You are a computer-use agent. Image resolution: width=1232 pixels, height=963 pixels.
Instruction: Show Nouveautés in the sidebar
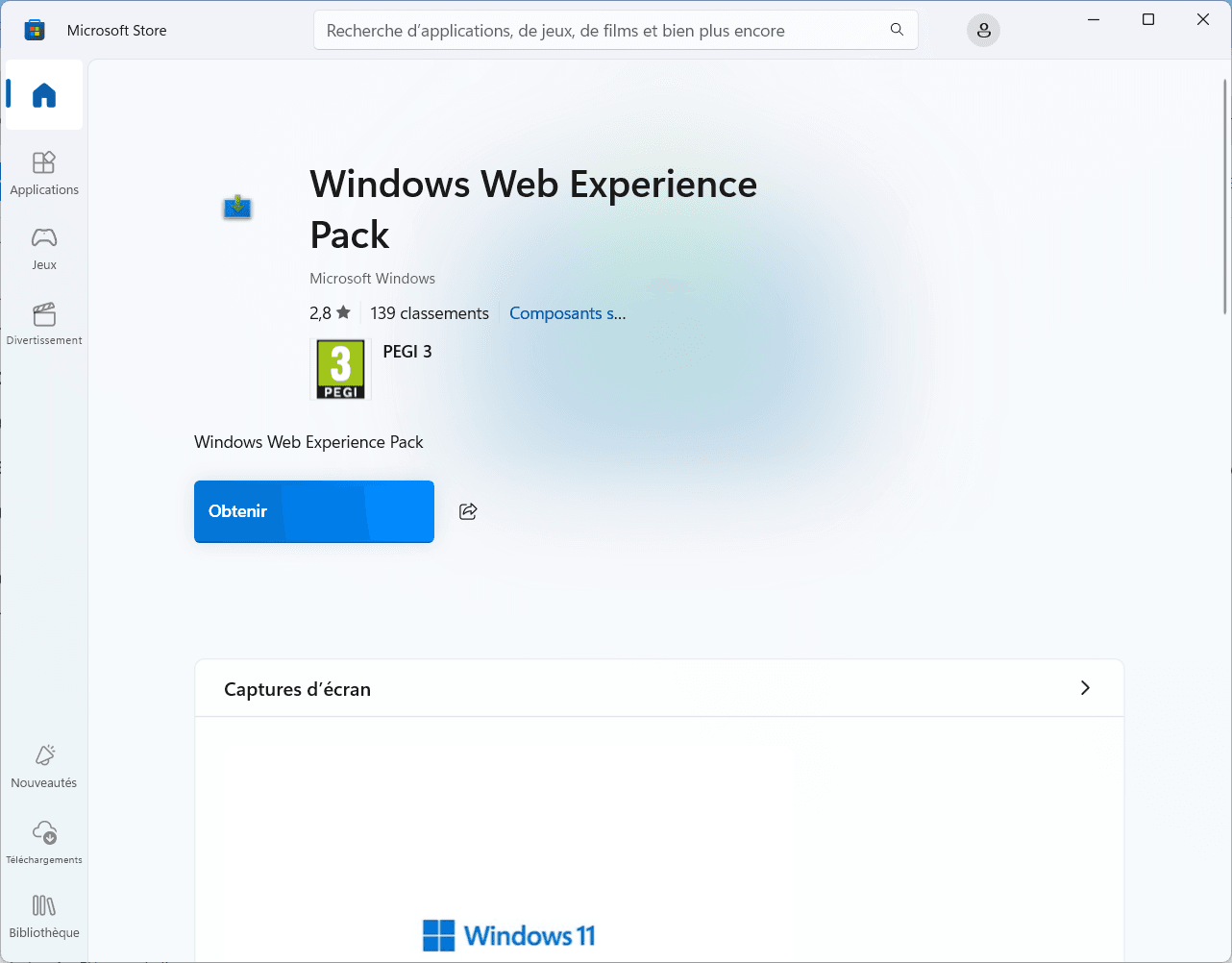[x=44, y=766]
